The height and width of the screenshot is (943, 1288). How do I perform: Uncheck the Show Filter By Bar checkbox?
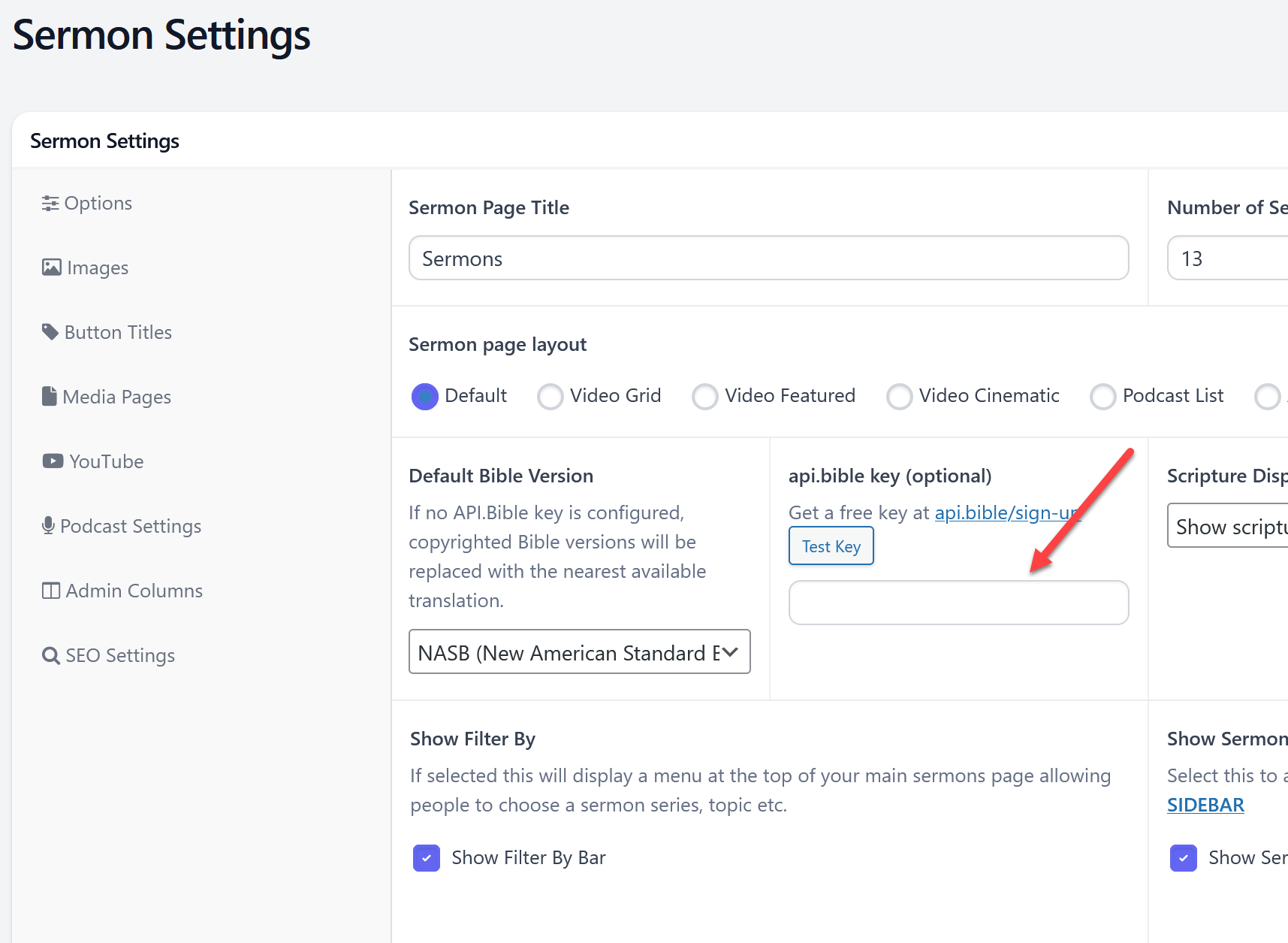[x=427, y=857]
